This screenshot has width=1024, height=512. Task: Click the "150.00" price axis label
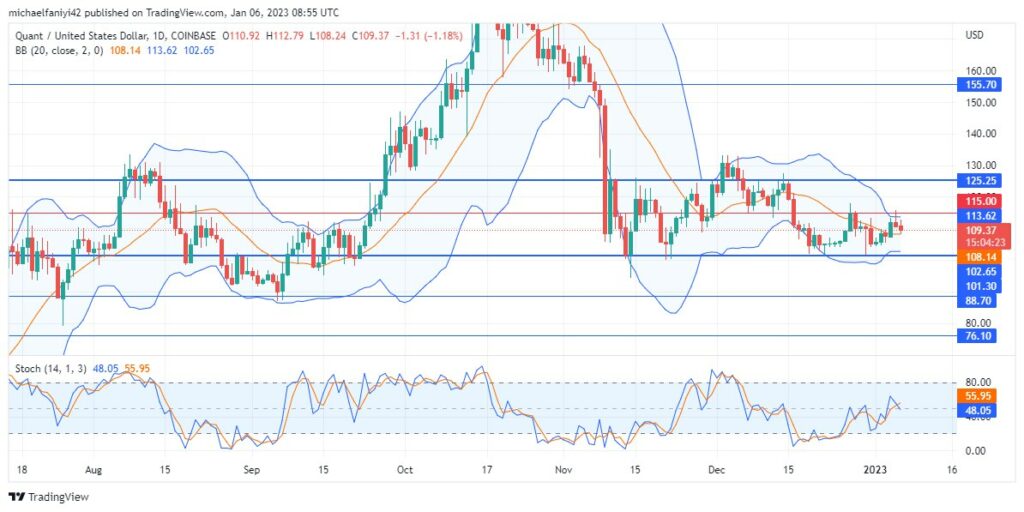click(982, 103)
